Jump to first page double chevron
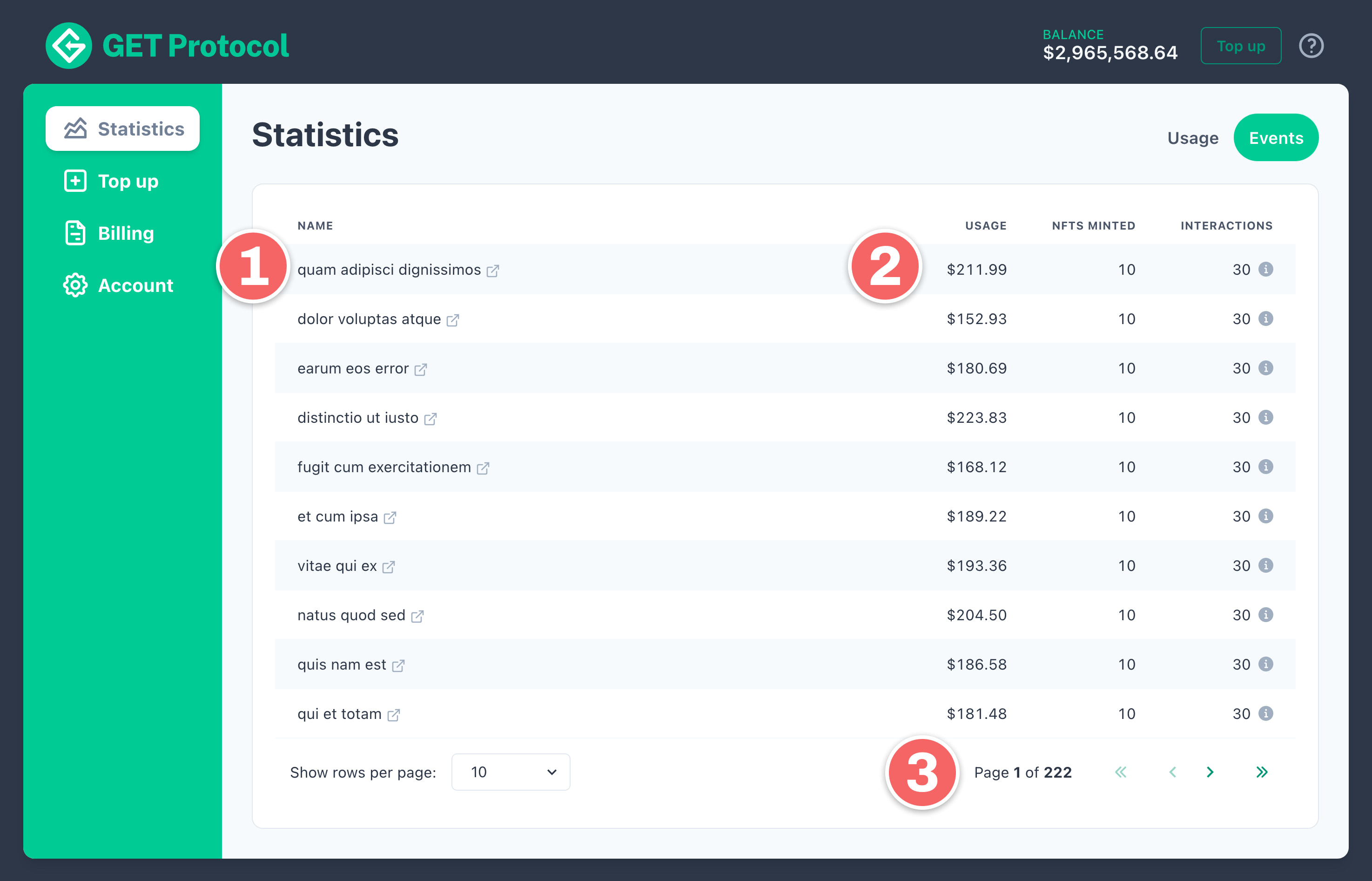The height and width of the screenshot is (881, 1372). tap(1121, 773)
